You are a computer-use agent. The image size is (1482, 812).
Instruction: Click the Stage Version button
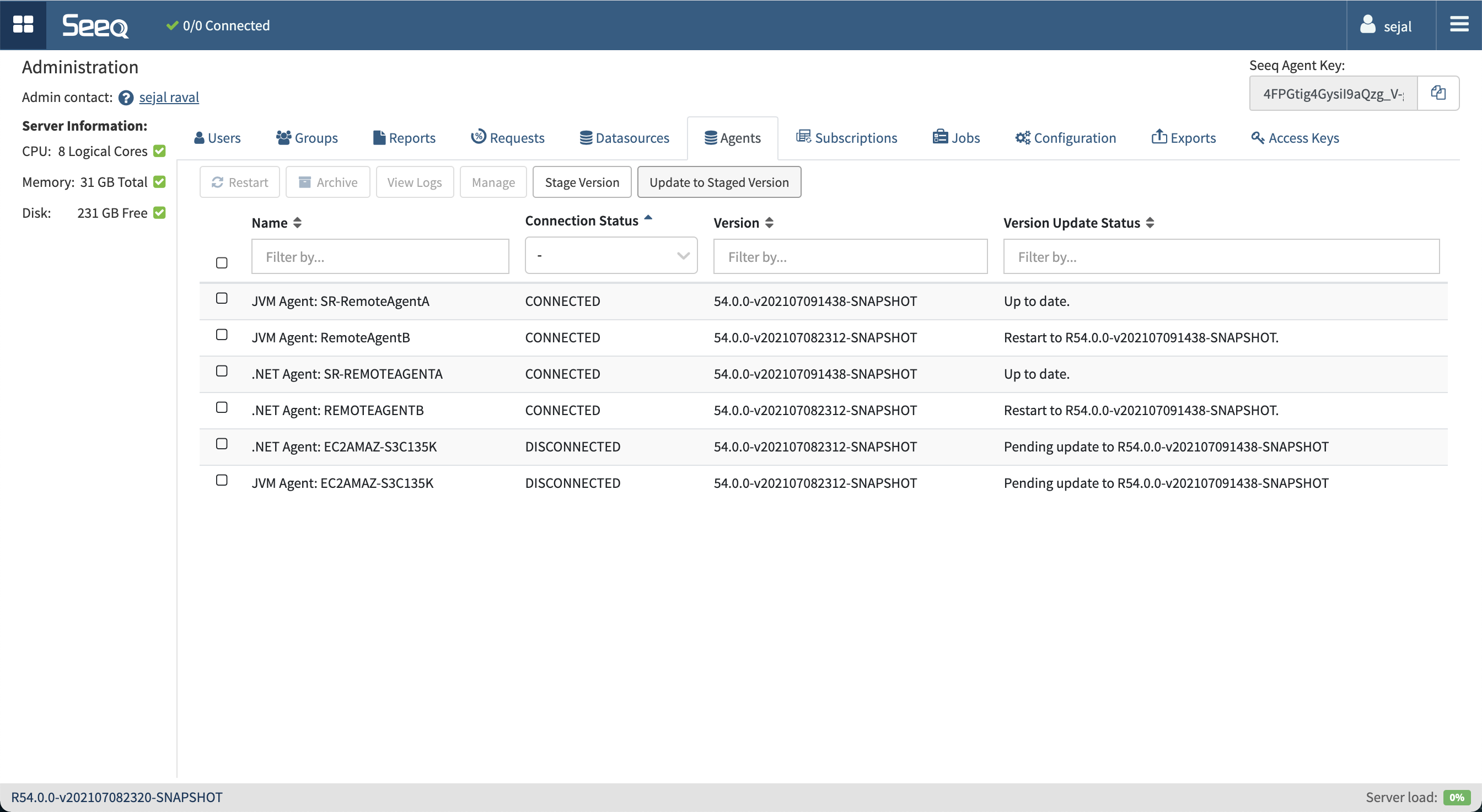(x=582, y=182)
